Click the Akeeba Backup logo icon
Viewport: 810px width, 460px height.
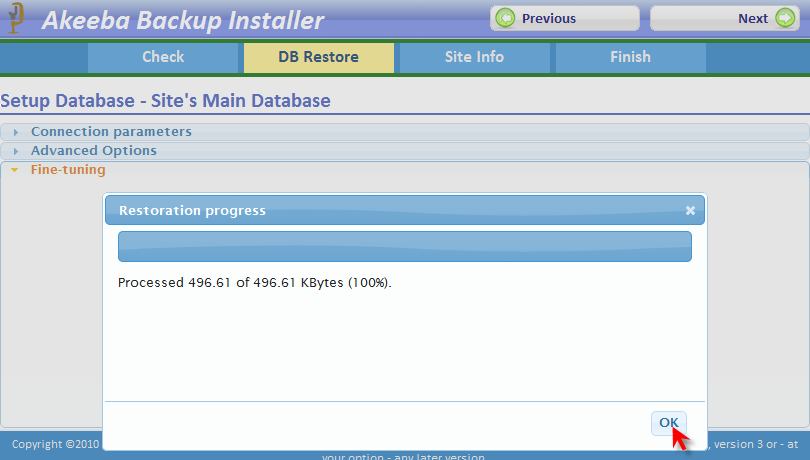coord(15,18)
